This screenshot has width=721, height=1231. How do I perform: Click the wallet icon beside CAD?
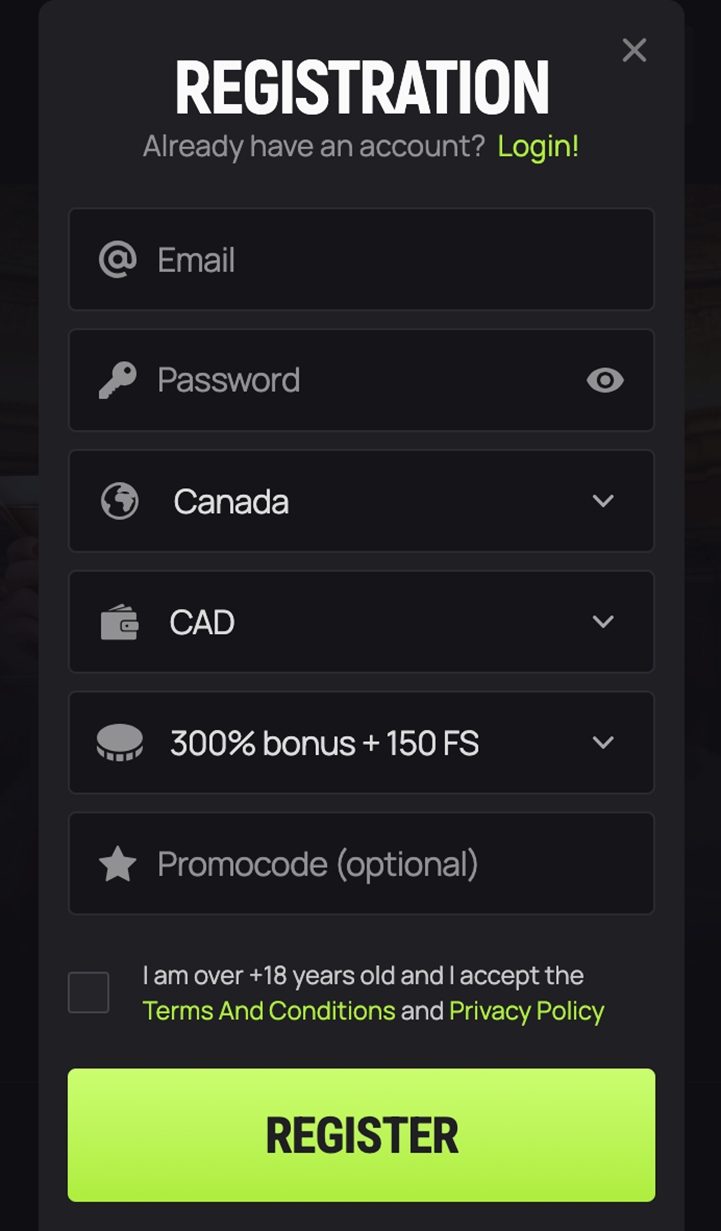[x=120, y=622]
